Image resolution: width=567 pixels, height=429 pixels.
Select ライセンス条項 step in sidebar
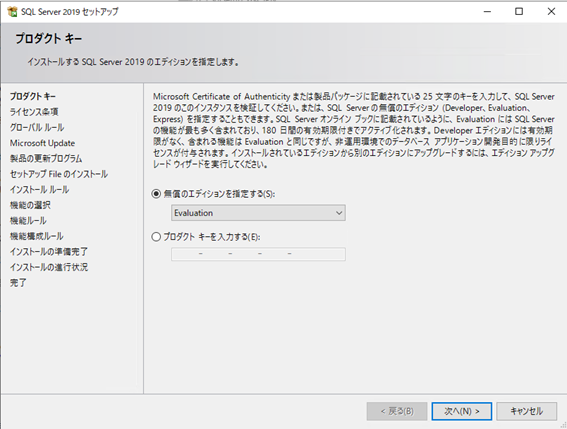(34, 112)
